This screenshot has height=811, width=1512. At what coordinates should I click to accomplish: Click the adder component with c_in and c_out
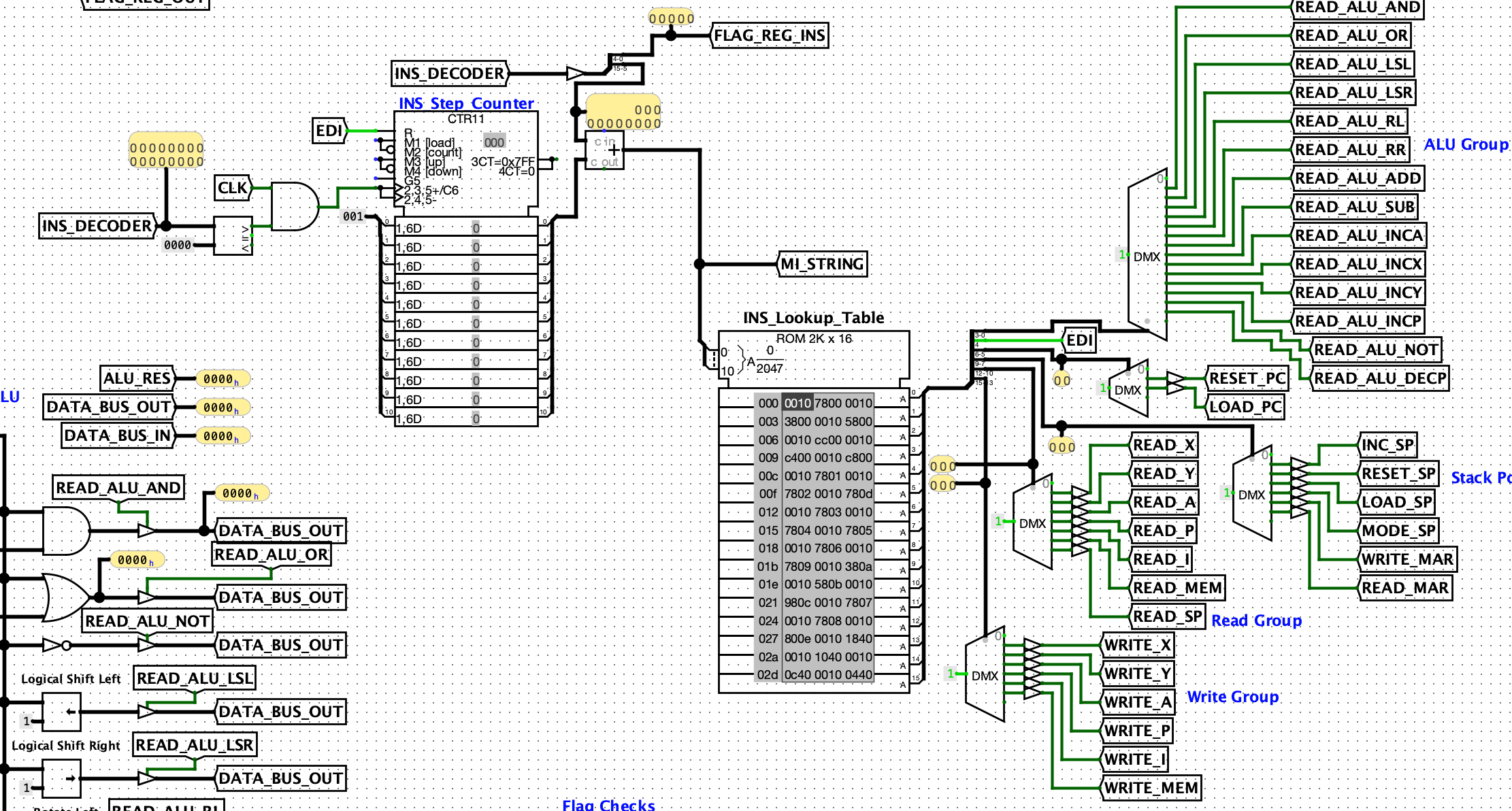[x=604, y=151]
